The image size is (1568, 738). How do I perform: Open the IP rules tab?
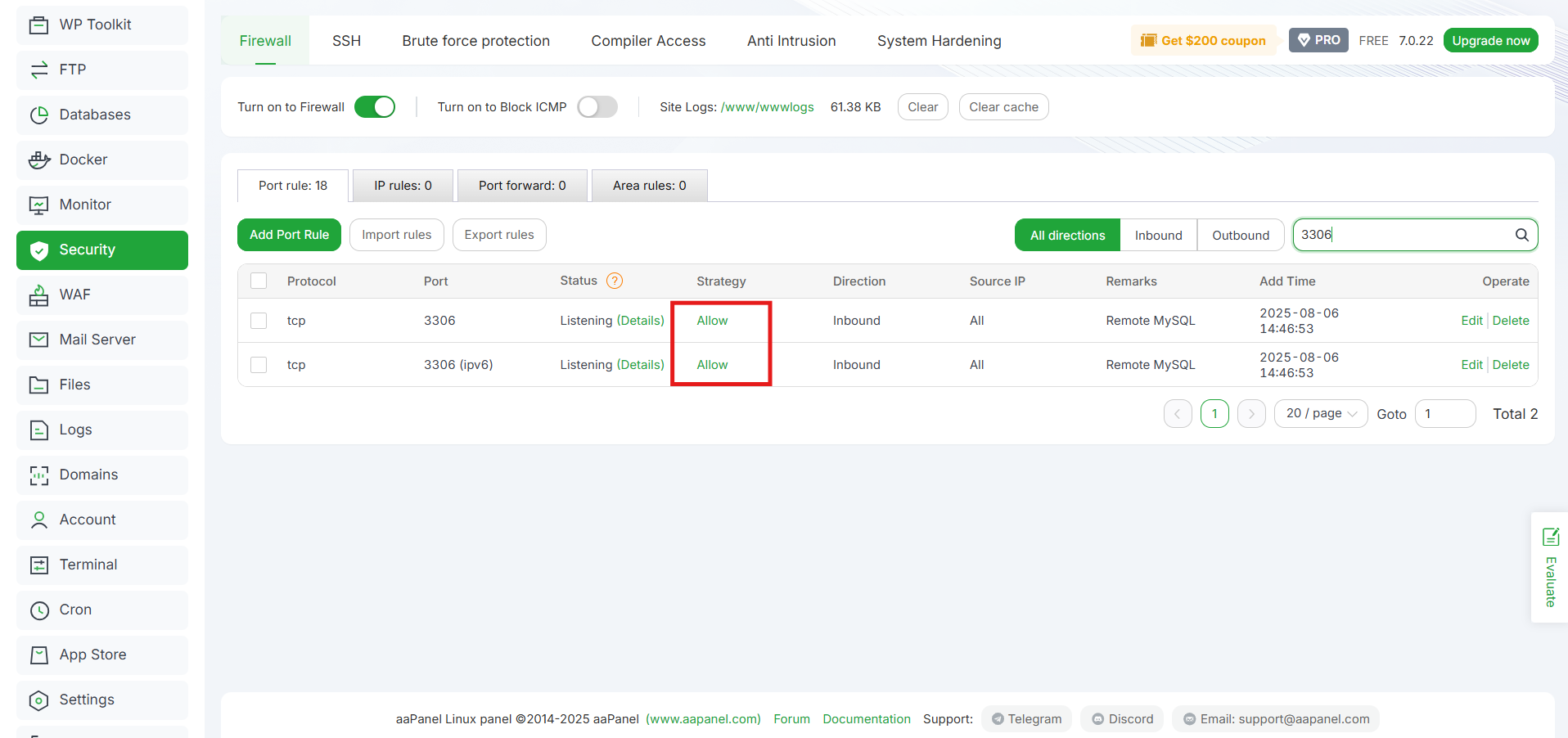coord(402,185)
